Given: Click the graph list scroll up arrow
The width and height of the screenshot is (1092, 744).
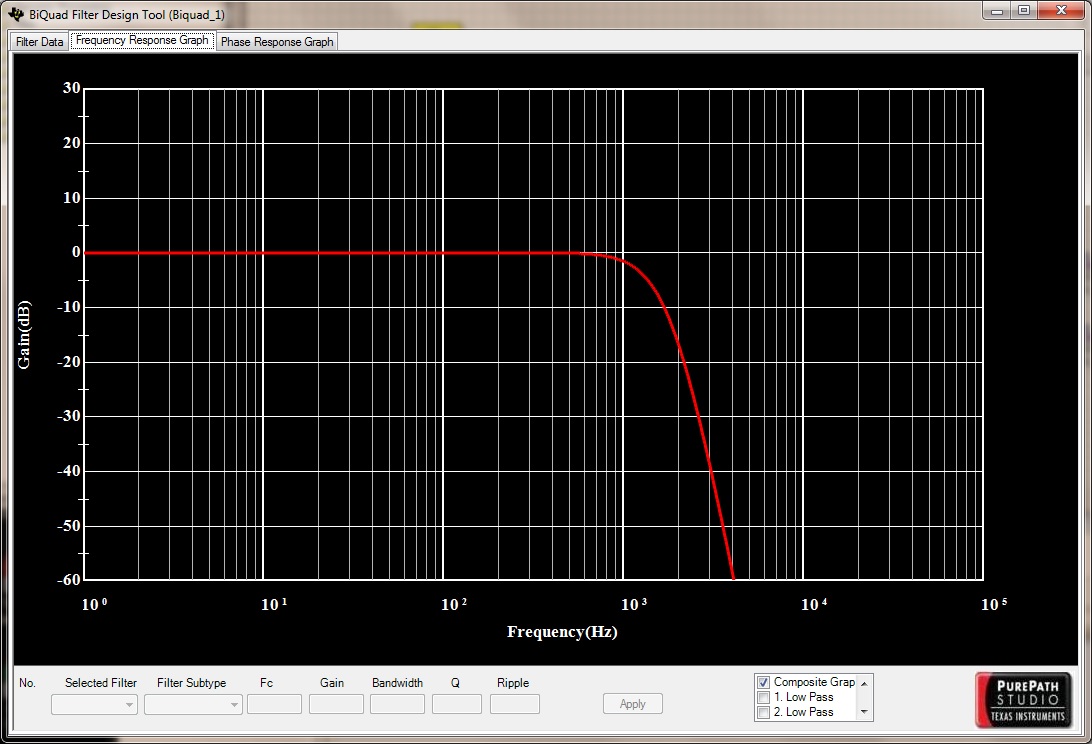Looking at the screenshot, I should pos(864,683).
